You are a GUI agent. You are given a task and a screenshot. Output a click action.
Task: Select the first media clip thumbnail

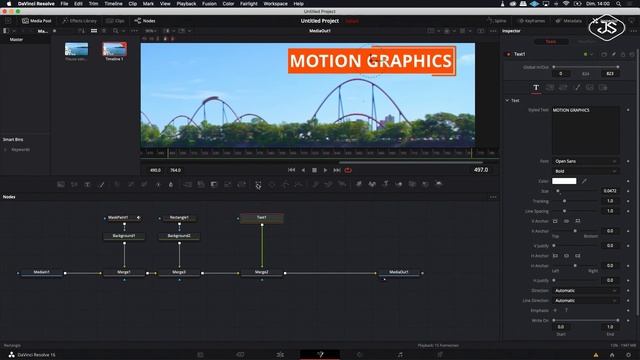coord(76,49)
